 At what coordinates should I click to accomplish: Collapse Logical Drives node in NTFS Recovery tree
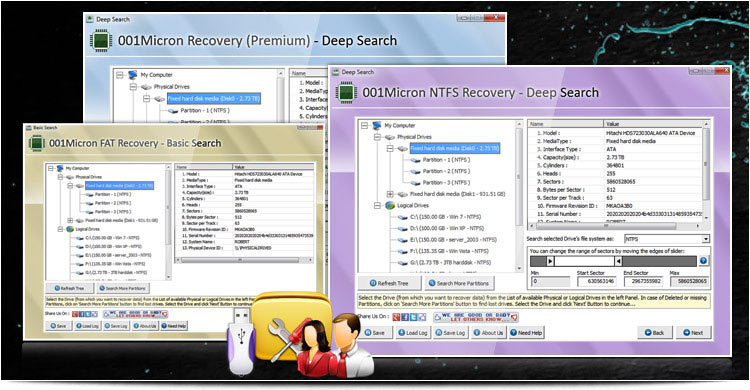[377, 205]
